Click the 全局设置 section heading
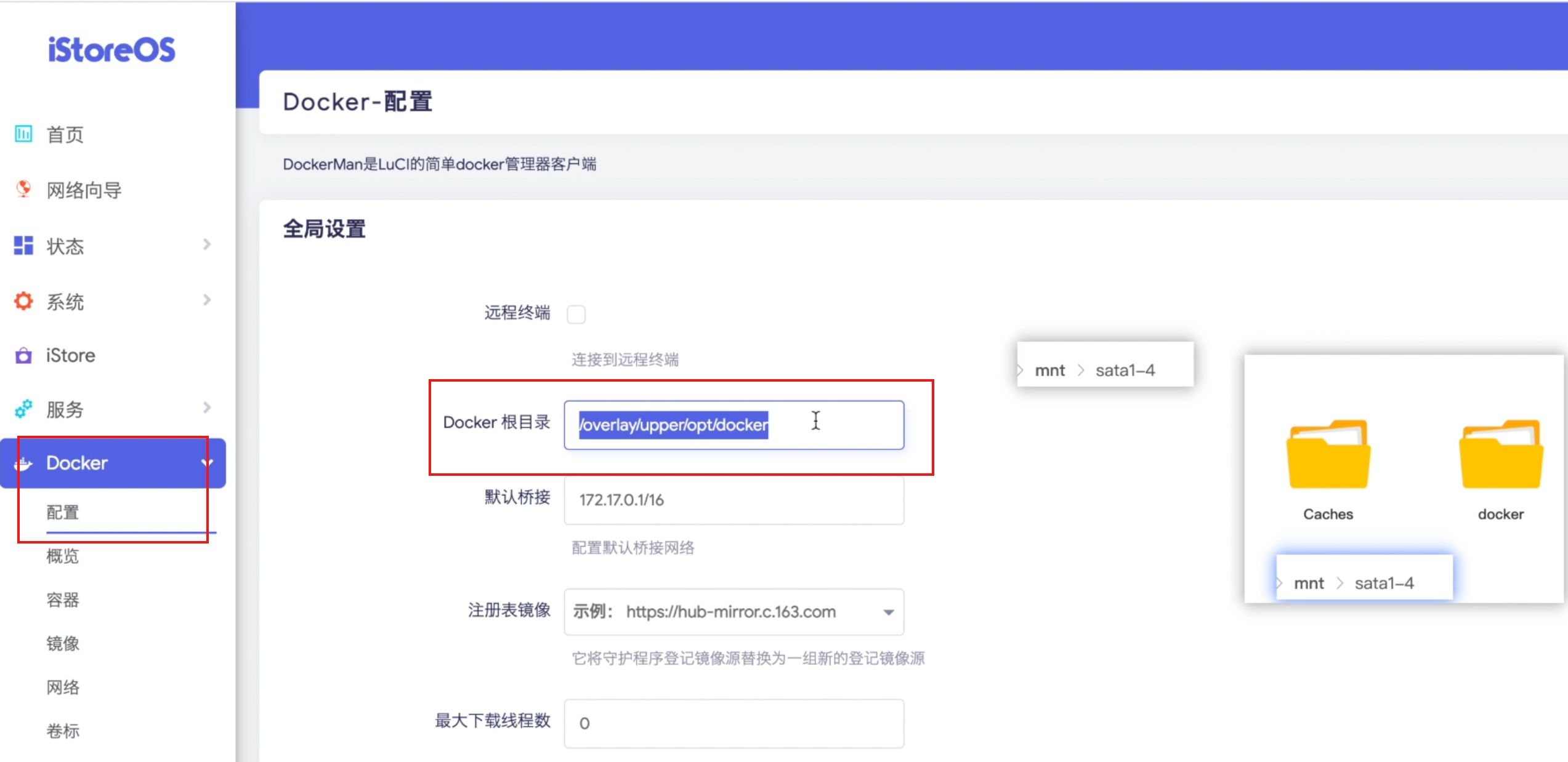1568x762 pixels. (325, 229)
